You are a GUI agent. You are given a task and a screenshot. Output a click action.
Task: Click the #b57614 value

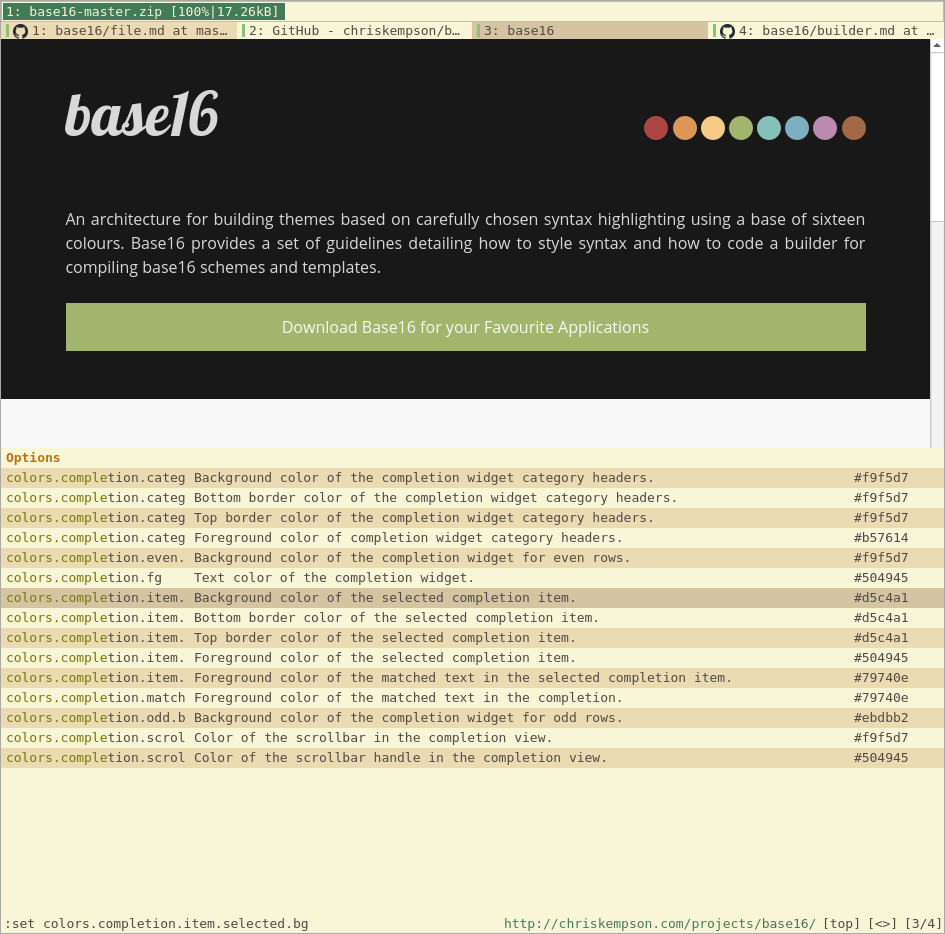(x=881, y=538)
